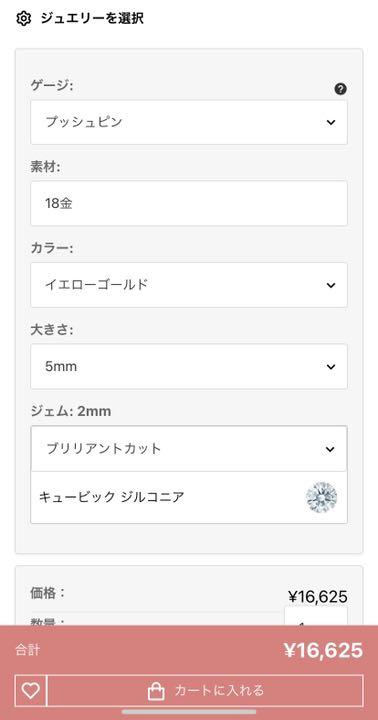The height and width of the screenshot is (720, 378).
Task: Open the ゲージ dropdown showing プッシュピン
Action: click(189, 122)
